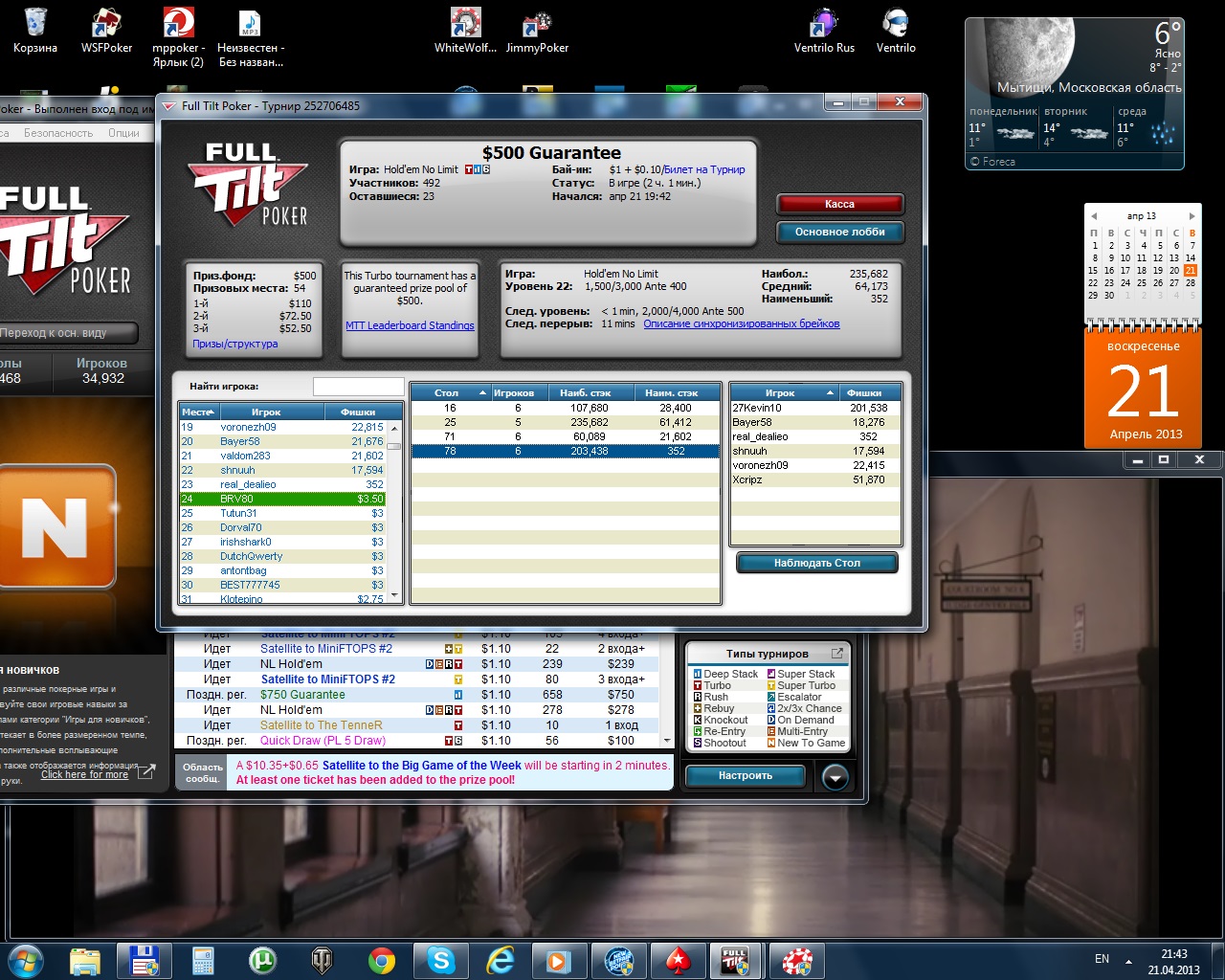Screen dimensions: 1225x980
Task: Open the Опции menu in the lobby
Action: pyautogui.click(x=123, y=133)
